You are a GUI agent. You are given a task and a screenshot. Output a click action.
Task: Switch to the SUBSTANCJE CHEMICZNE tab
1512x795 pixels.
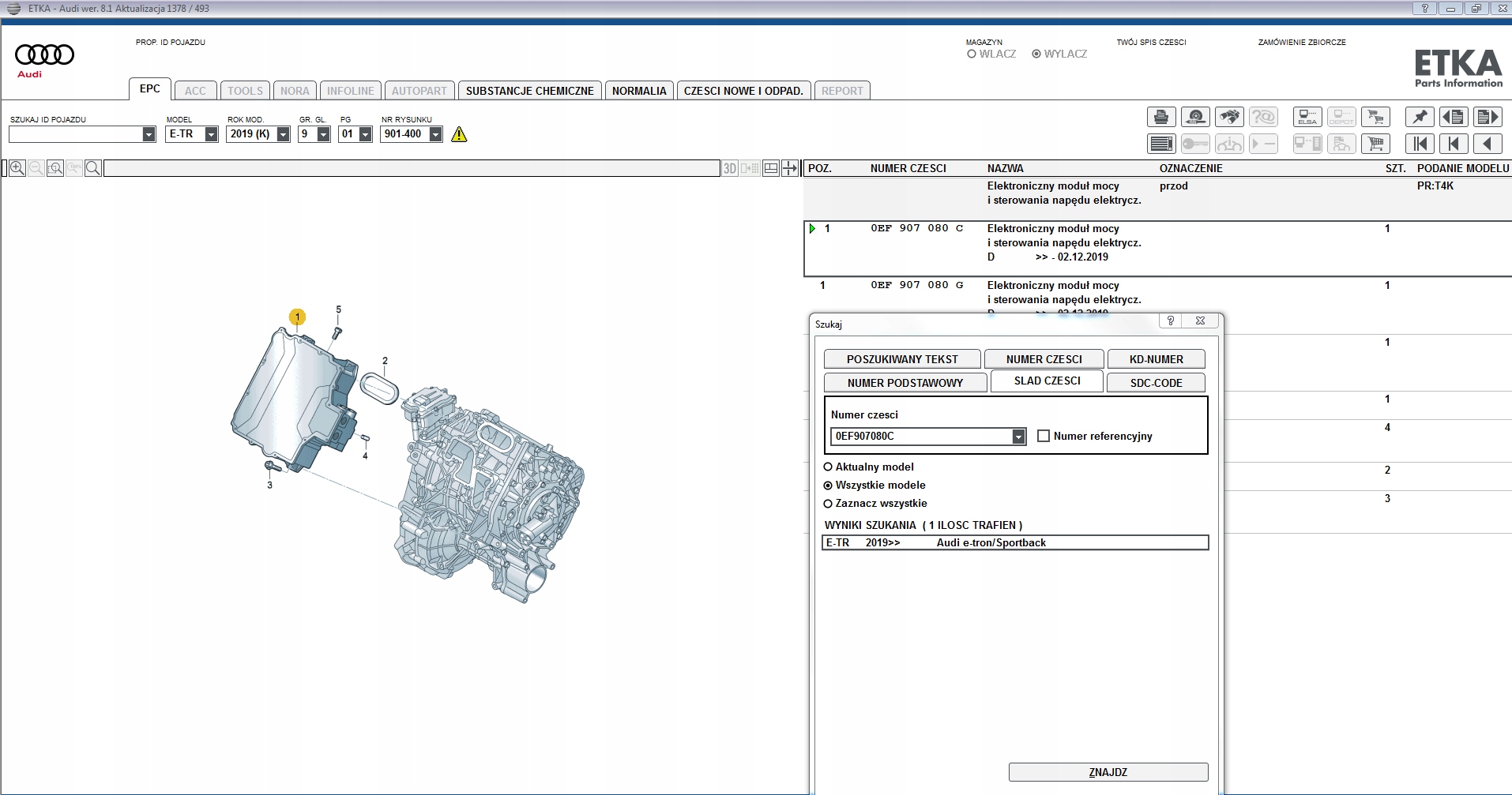click(x=529, y=91)
